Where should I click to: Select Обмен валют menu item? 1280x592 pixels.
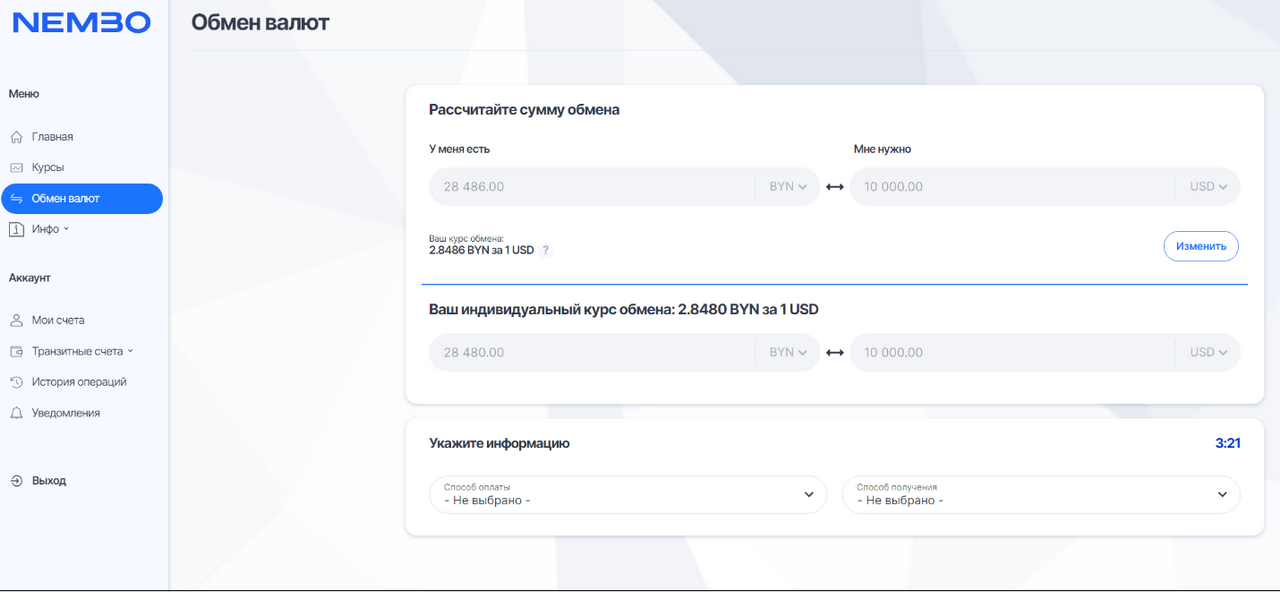pos(81,199)
